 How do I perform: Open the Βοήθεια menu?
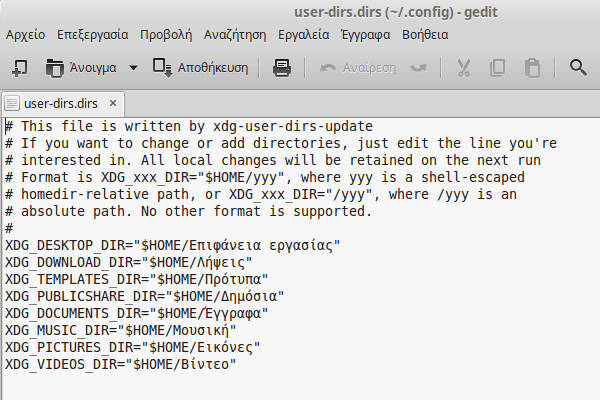pyautogui.click(x=425, y=35)
